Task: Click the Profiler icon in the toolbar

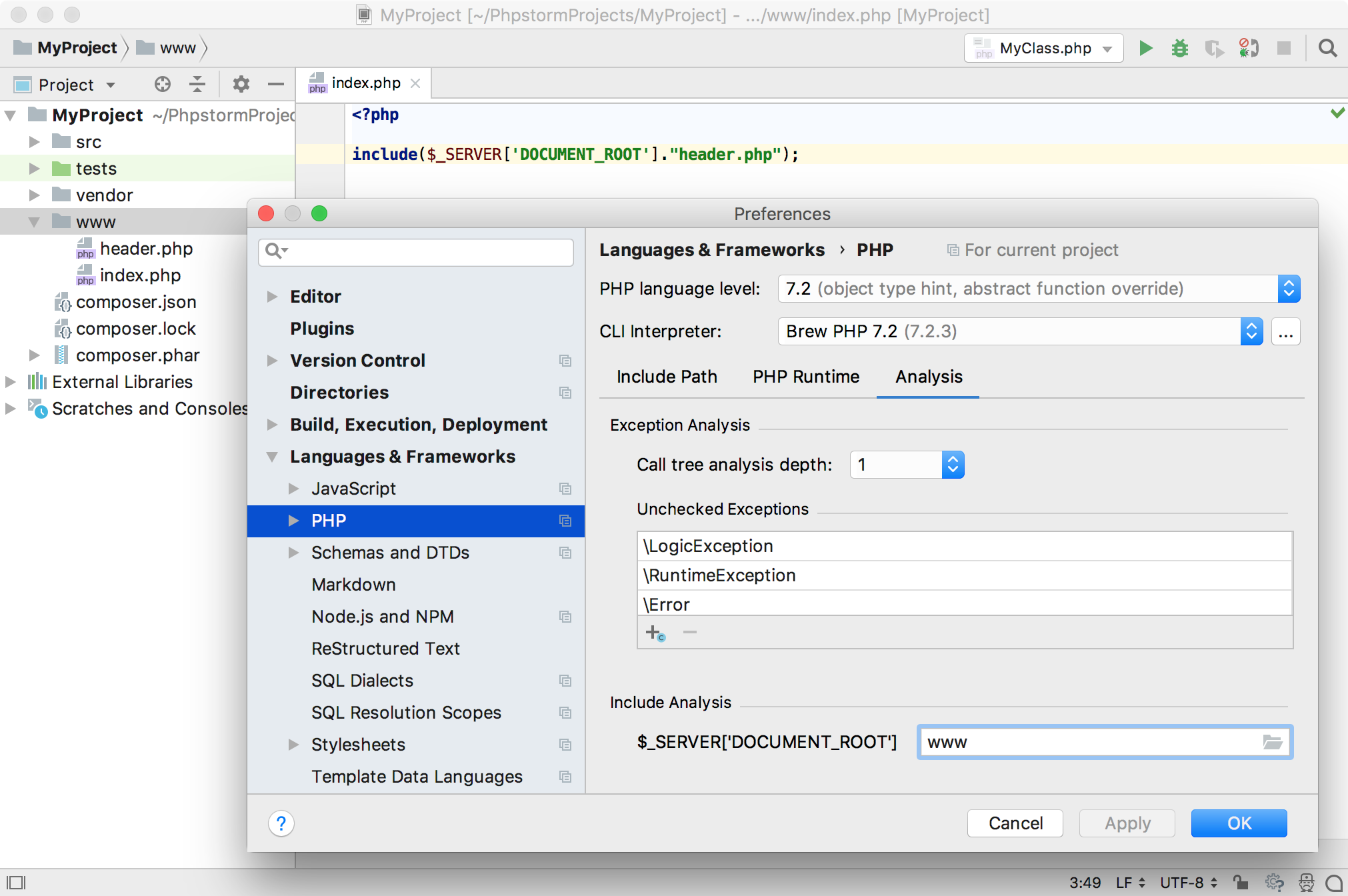Action: click(1214, 48)
